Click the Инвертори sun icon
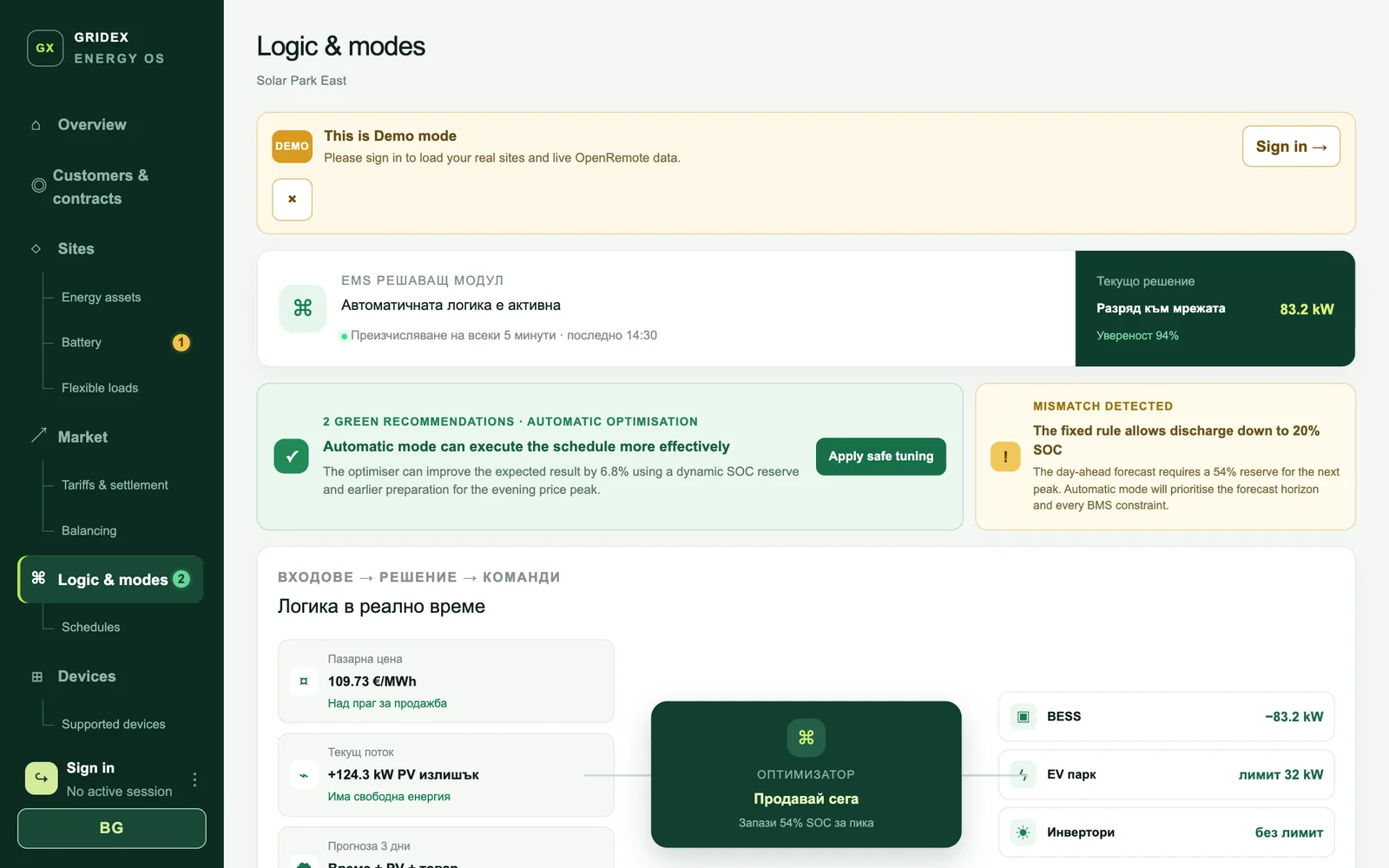The image size is (1389, 868). [x=1023, y=832]
